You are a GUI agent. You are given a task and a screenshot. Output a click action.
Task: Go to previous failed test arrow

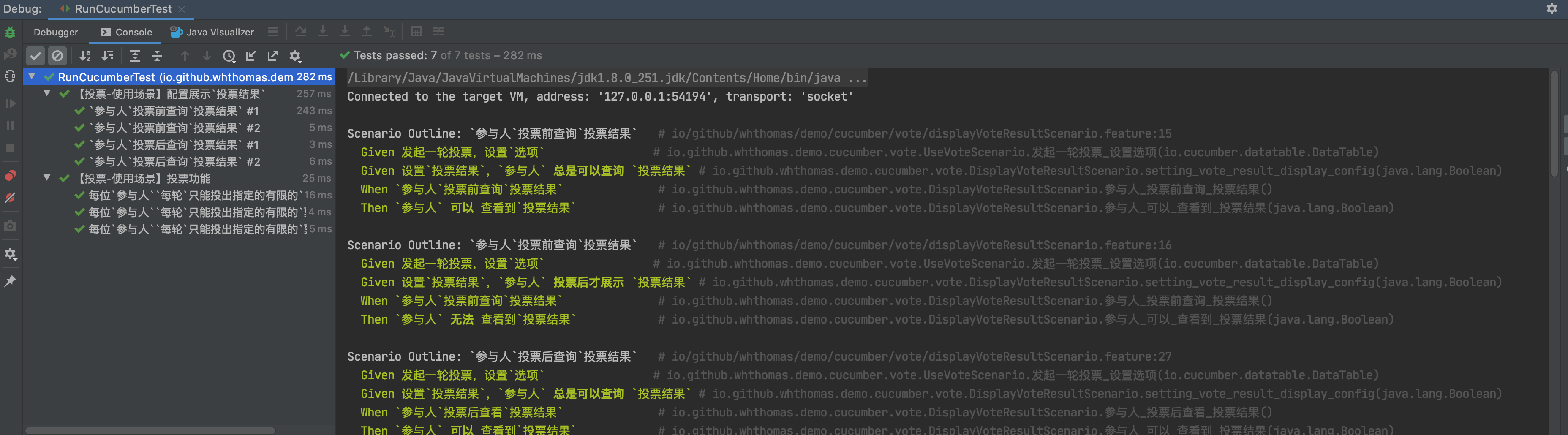pos(185,56)
